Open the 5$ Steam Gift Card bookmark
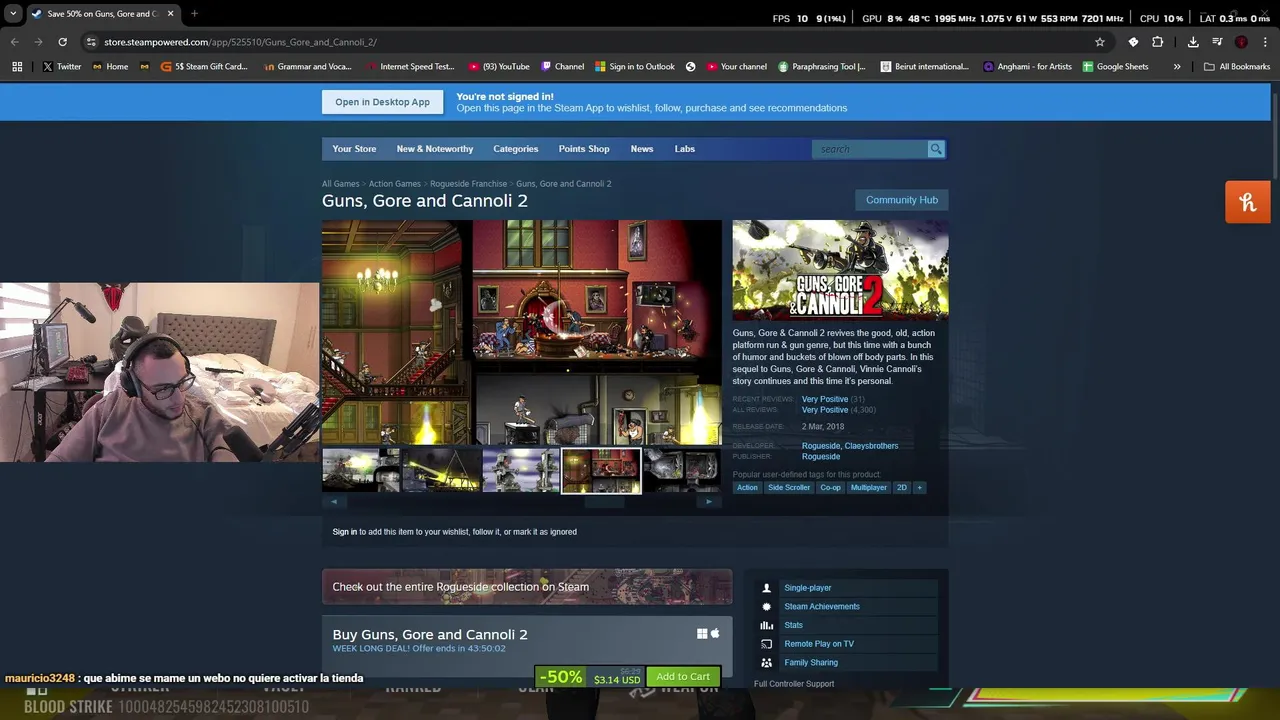The height and width of the screenshot is (720, 1280). click(x=204, y=67)
